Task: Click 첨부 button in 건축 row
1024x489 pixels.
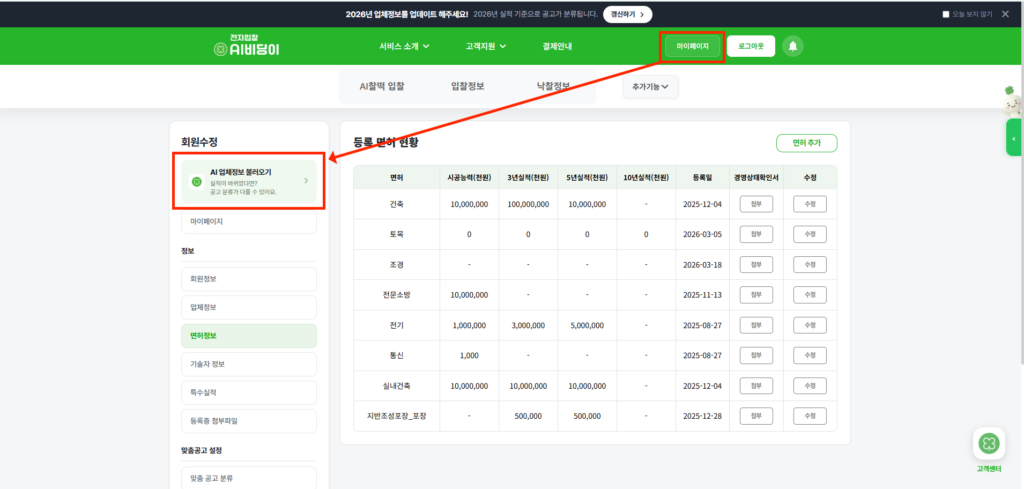Action: 756,204
